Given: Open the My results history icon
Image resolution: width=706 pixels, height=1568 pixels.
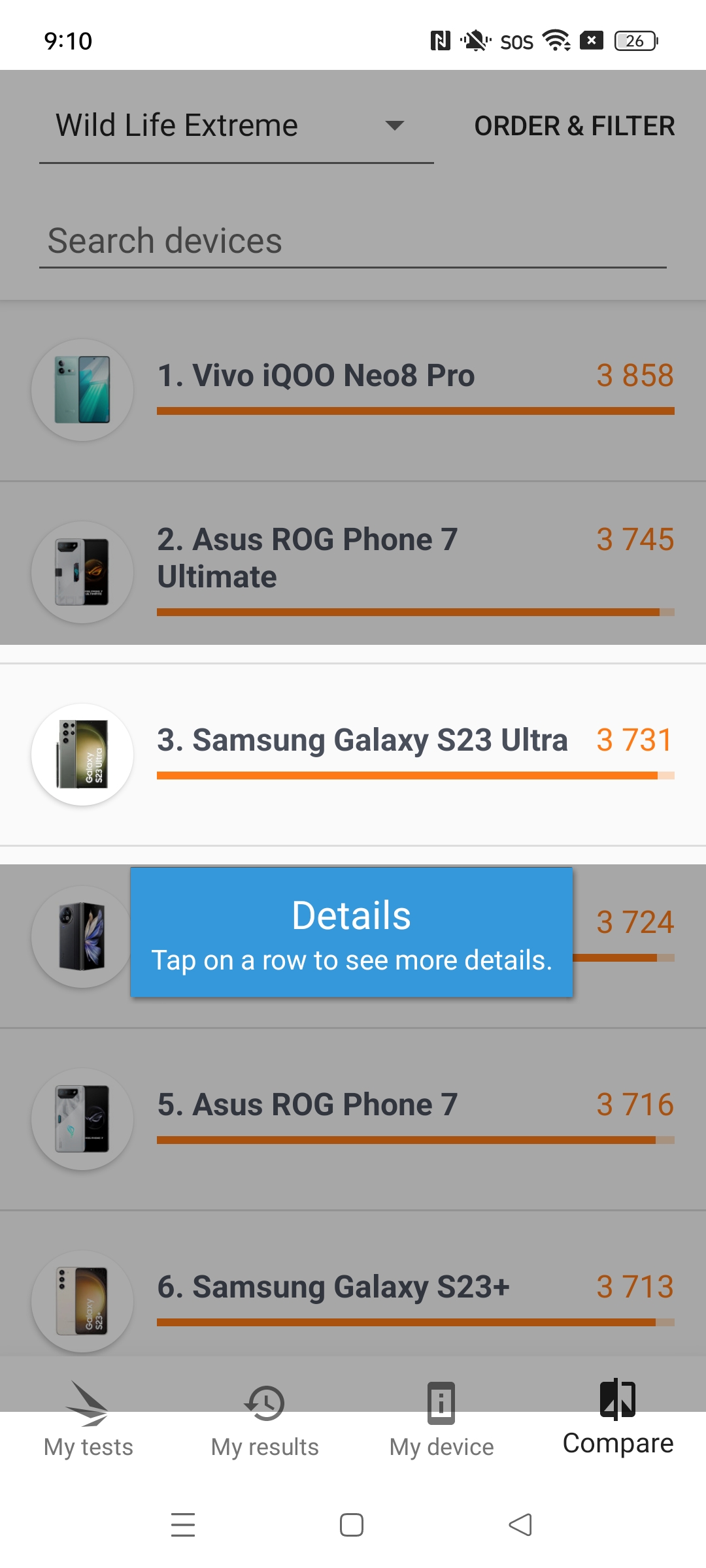Looking at the screenshot, I should point(265,1403).
